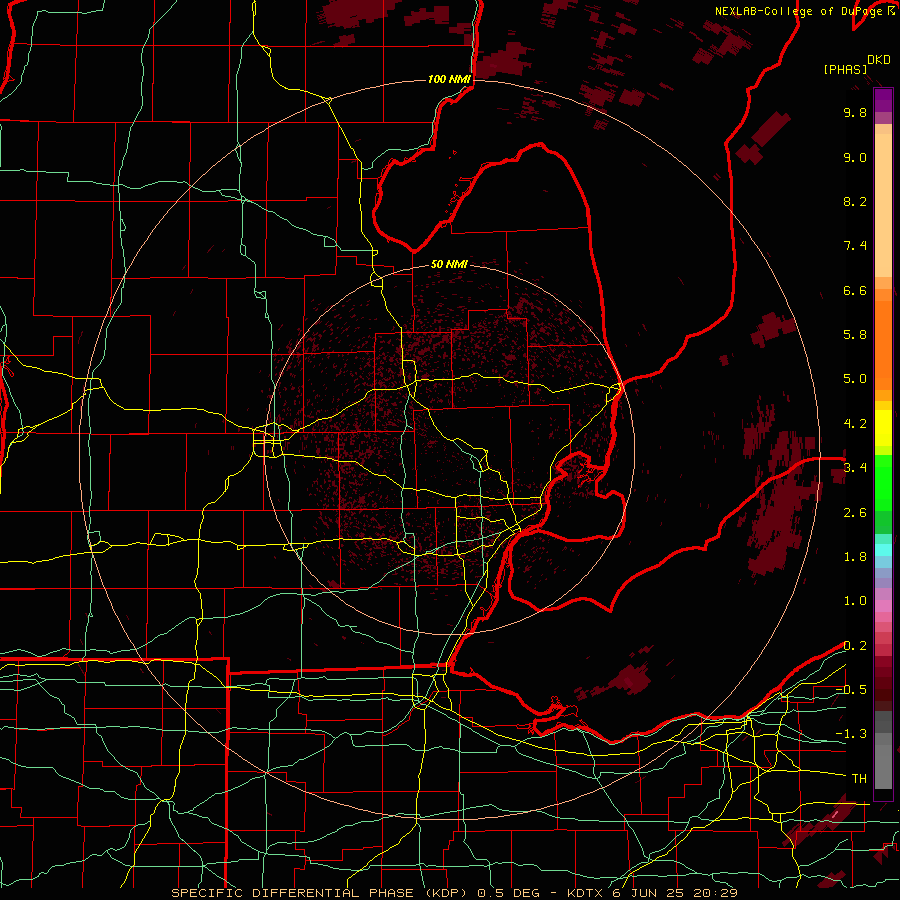Click the 9.8 value on the color scale
900x900 pixels.
click(x=855, y=113)
